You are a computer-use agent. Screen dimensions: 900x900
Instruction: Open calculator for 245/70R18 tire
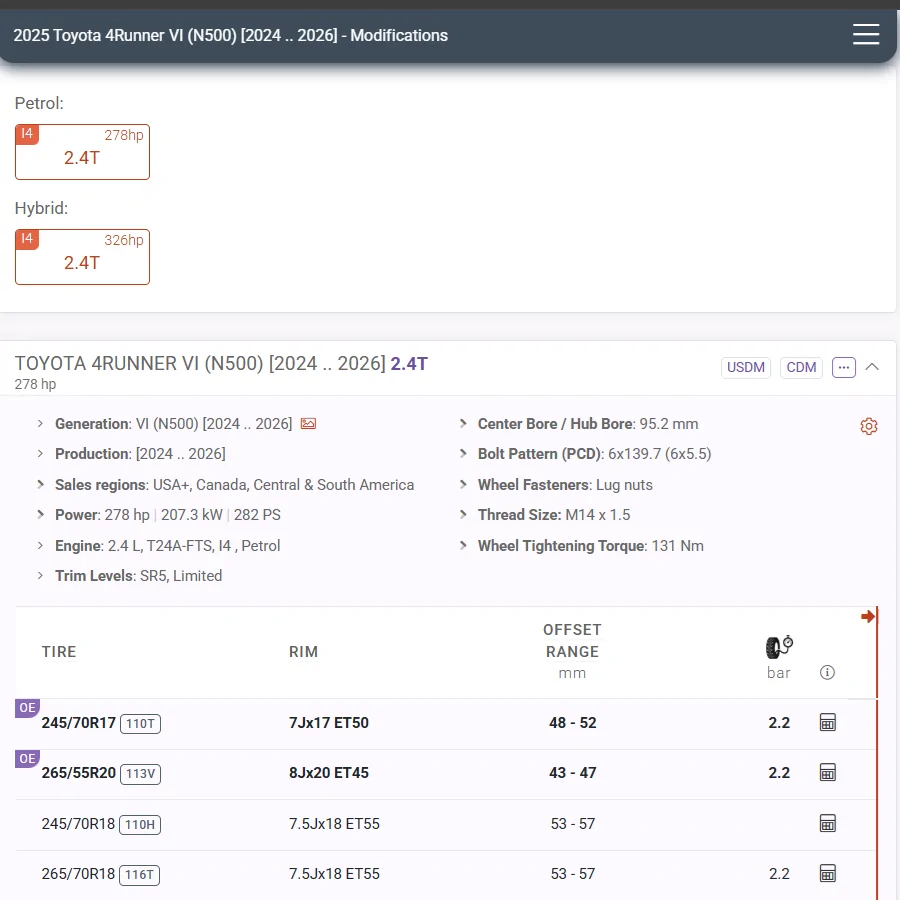[x=827, y=824]
